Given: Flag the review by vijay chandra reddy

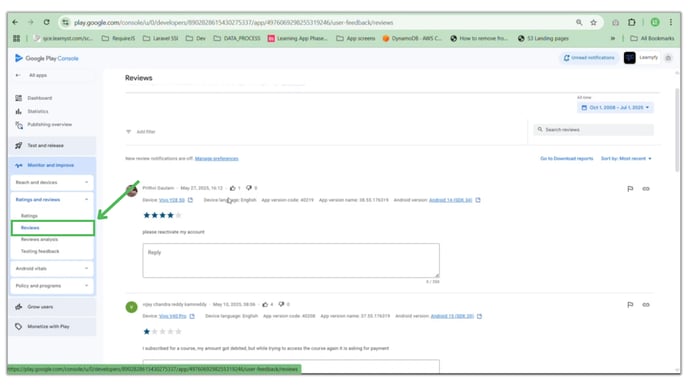Looking at the screenshot, I should 630,305.
